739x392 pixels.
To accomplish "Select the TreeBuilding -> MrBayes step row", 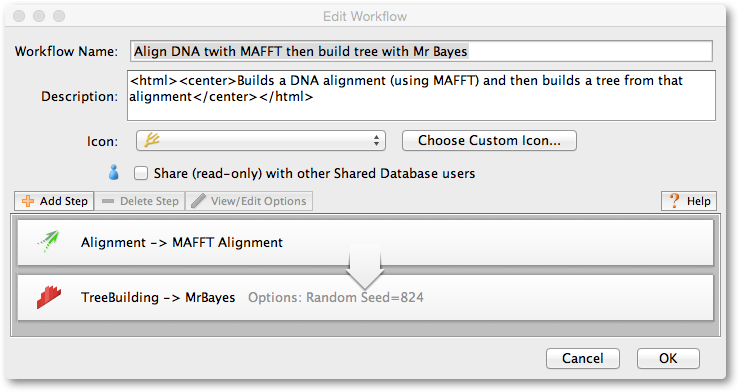I will pyautogui.click(x=365, y=298).
